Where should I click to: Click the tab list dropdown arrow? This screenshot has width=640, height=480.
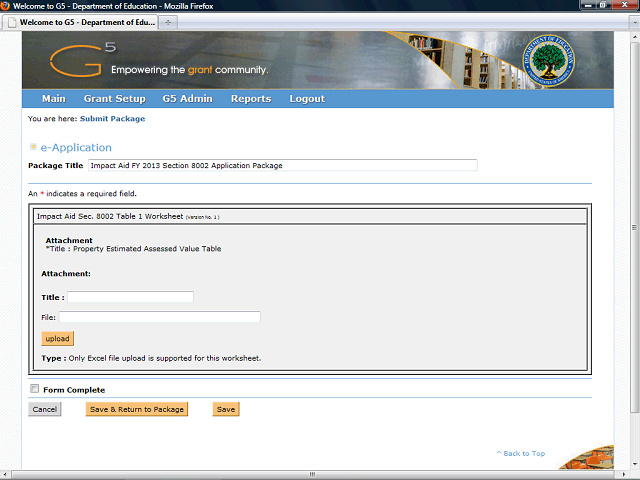coord(635,22)
